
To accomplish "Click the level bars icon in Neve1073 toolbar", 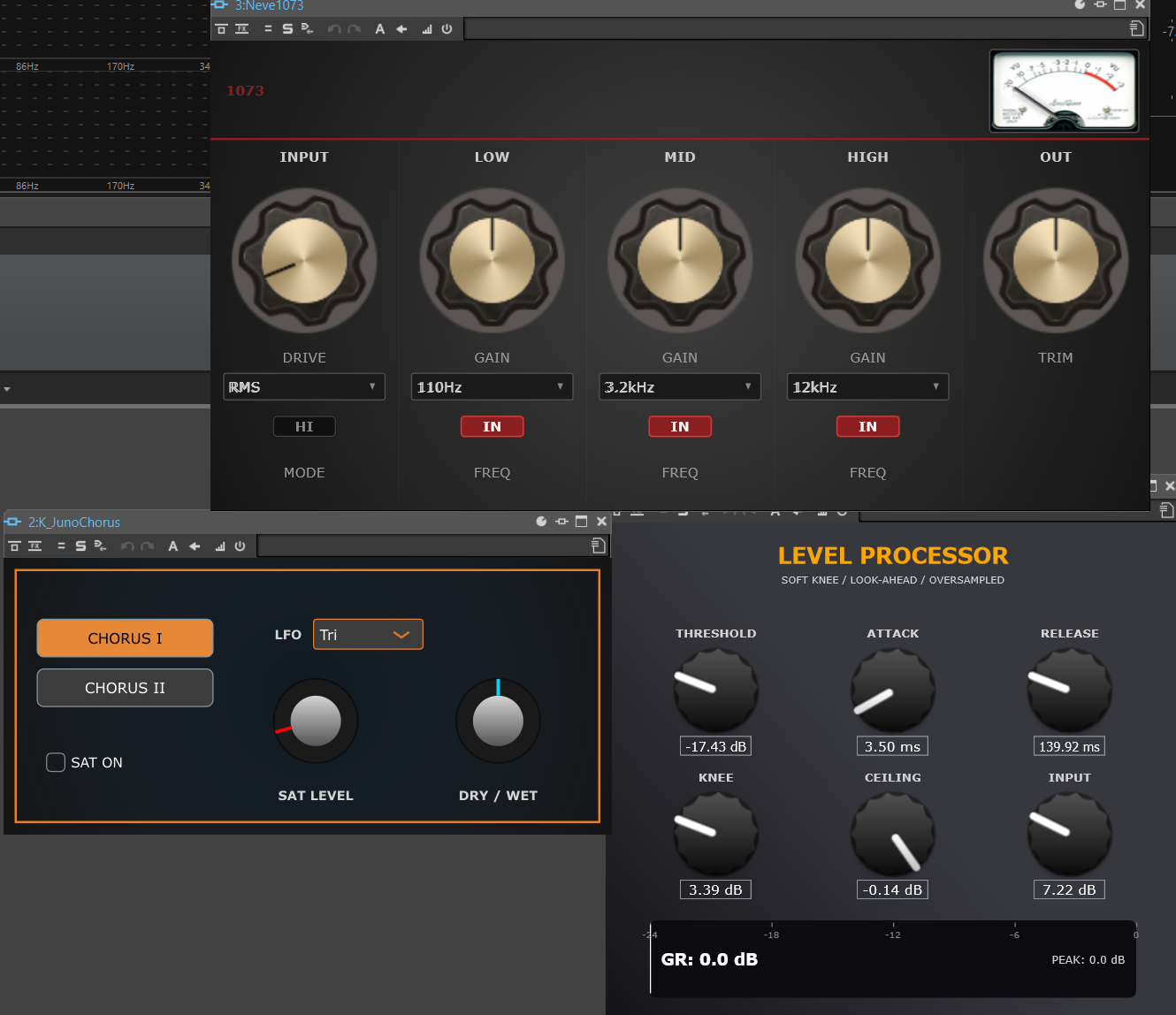I will (427, 29).
